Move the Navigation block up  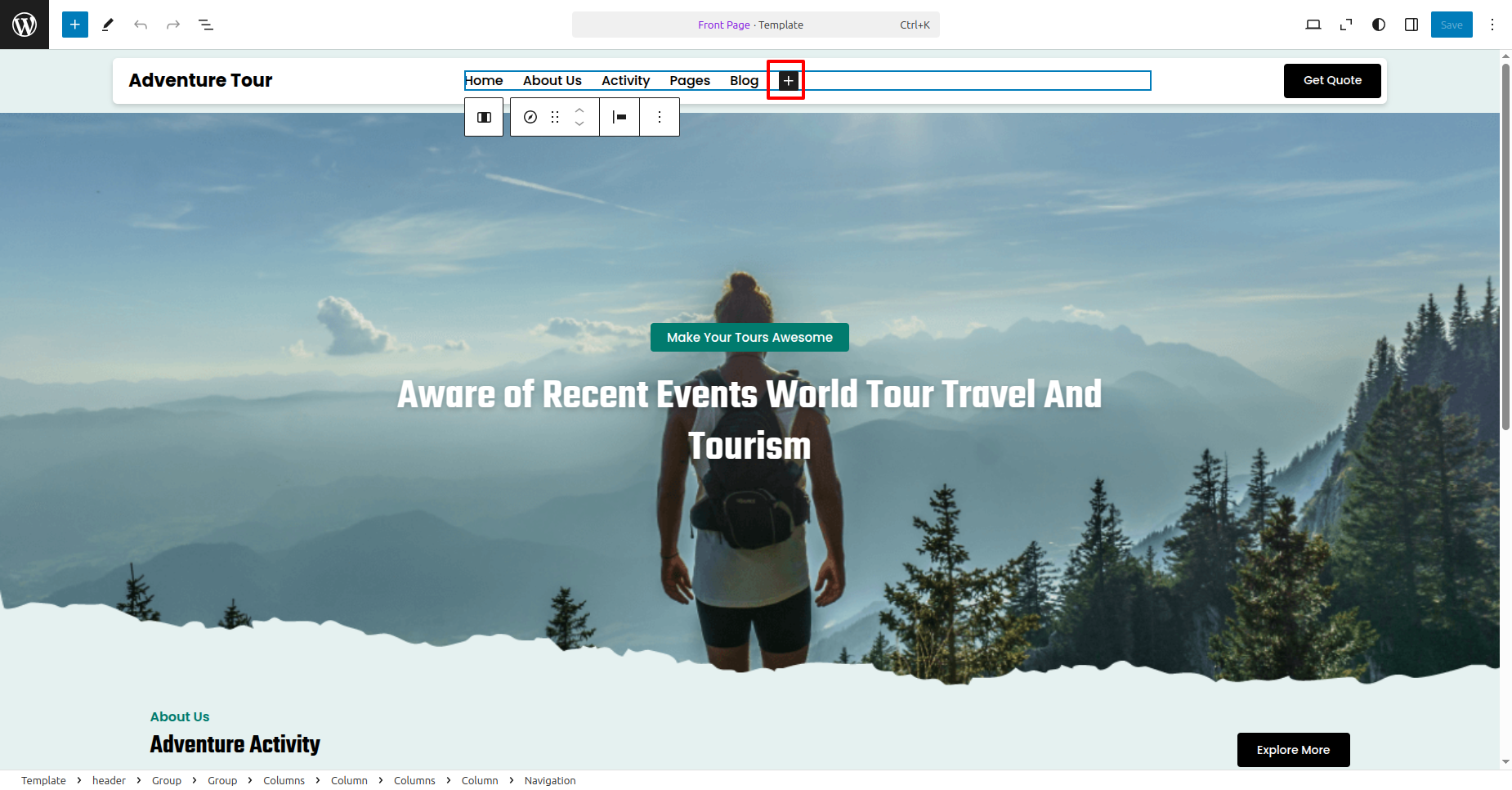click(x=579, y=110)
